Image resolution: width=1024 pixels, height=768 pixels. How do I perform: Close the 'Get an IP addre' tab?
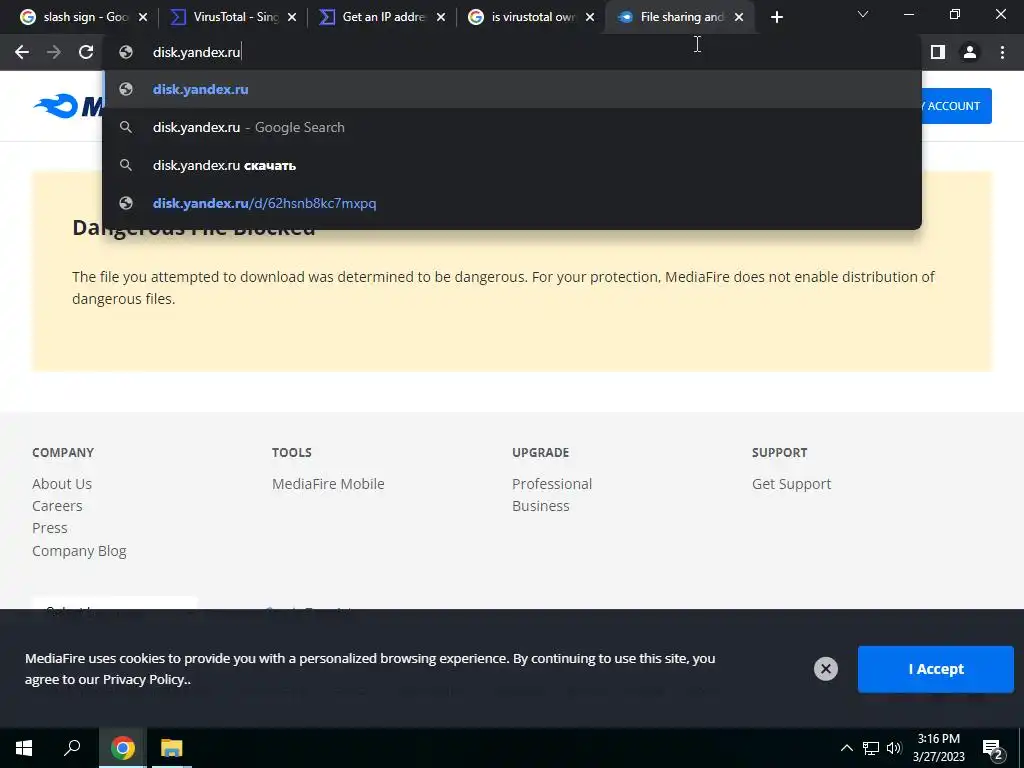pyautogui.click(x=441, y=18)
